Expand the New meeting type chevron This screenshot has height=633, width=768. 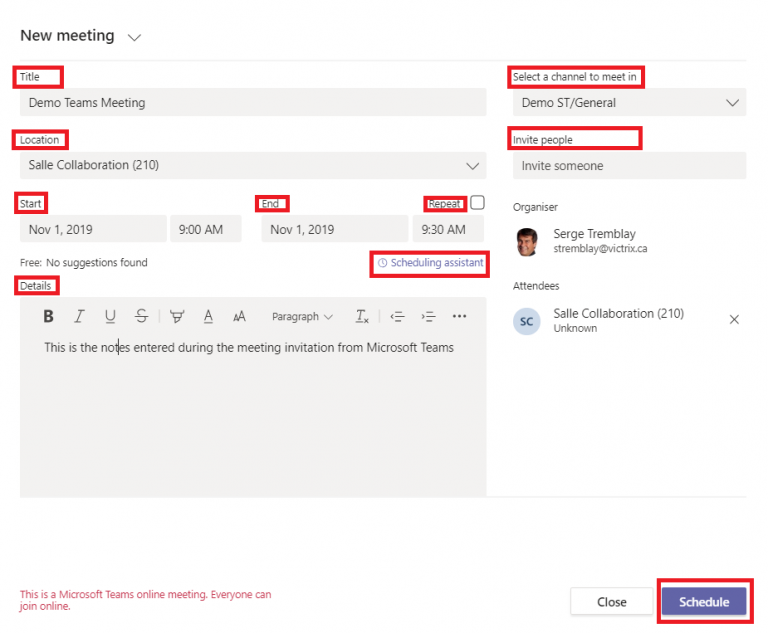click(134, 37)
